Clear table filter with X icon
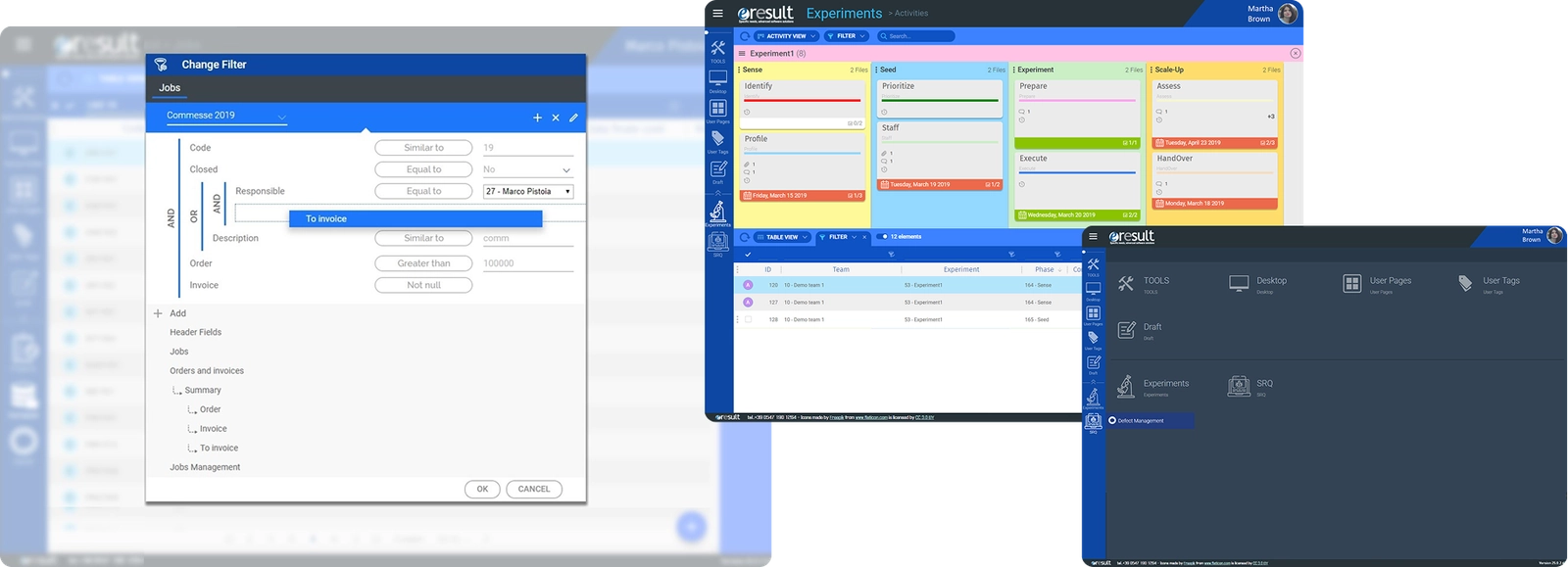Viewport: 1568px width, 567px height. 864,237
